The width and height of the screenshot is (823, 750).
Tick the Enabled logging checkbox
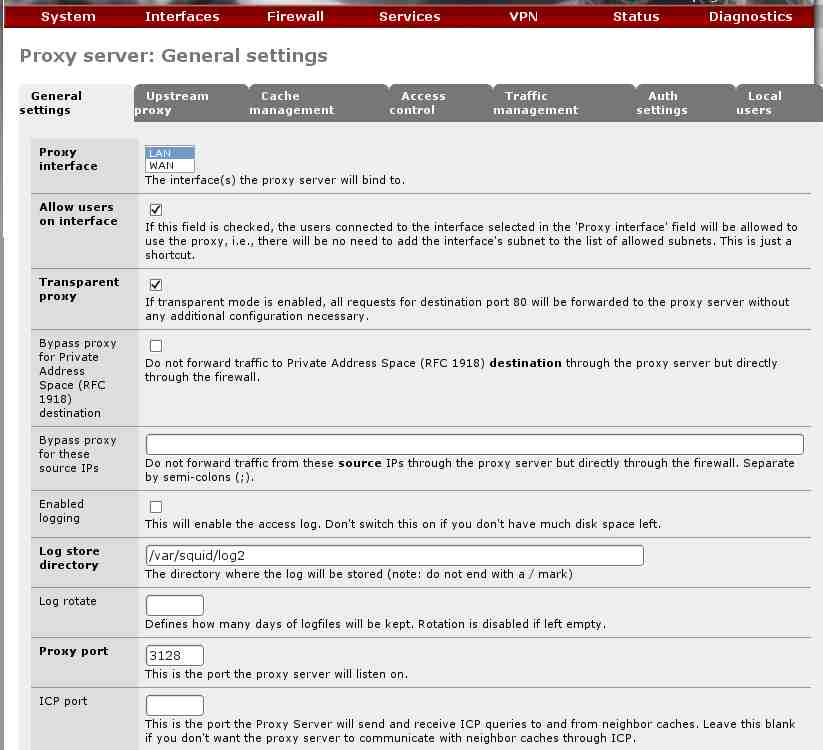click(156, 507)
